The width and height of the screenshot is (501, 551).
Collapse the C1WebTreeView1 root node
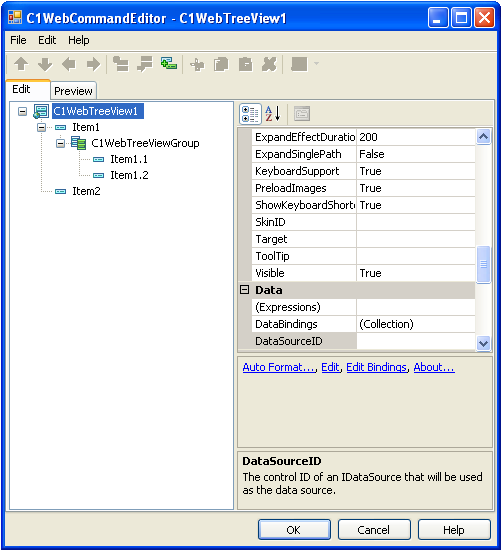click(x=22, y=111)
